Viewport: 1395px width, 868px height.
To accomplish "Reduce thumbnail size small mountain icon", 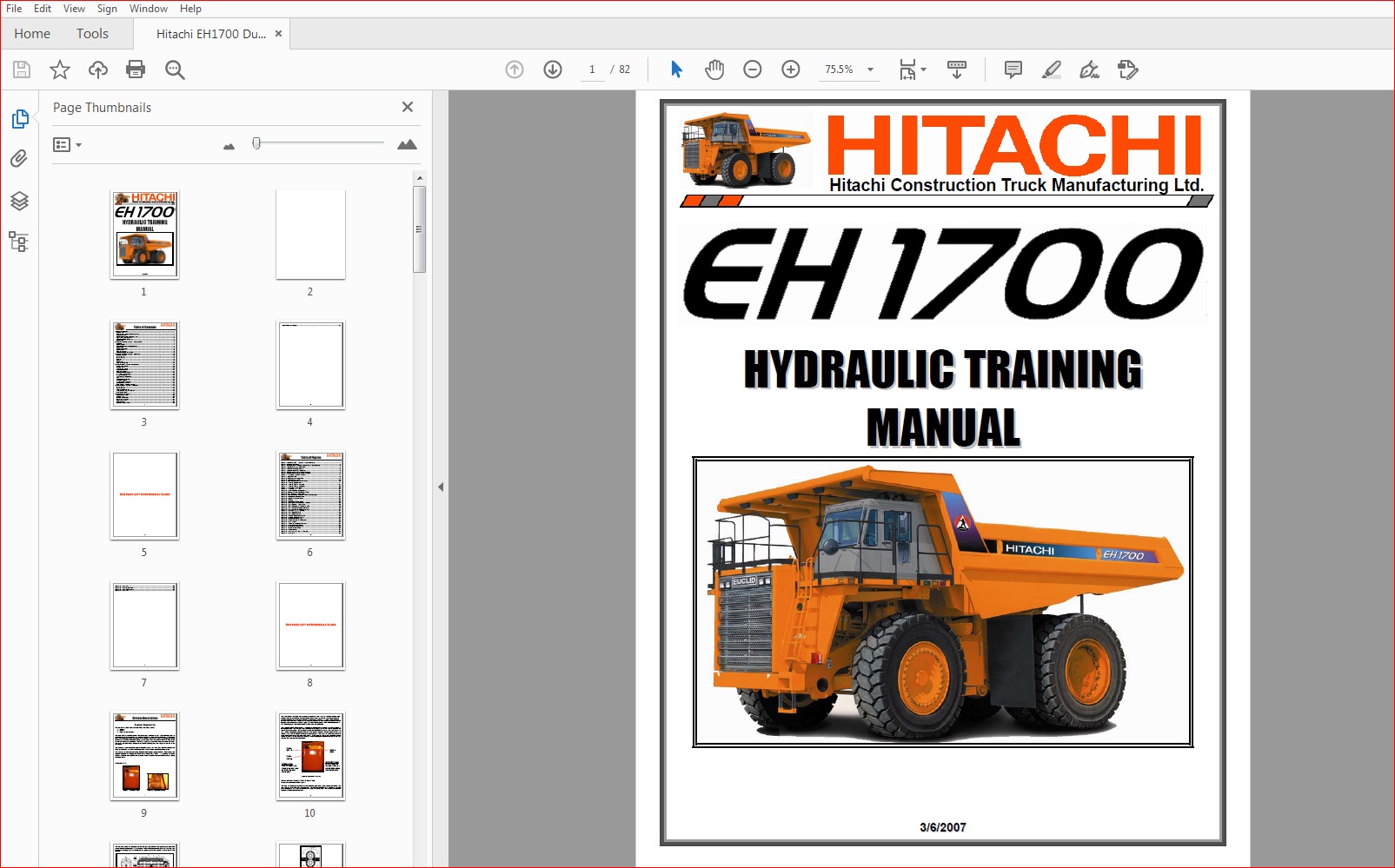I will 229,147.
